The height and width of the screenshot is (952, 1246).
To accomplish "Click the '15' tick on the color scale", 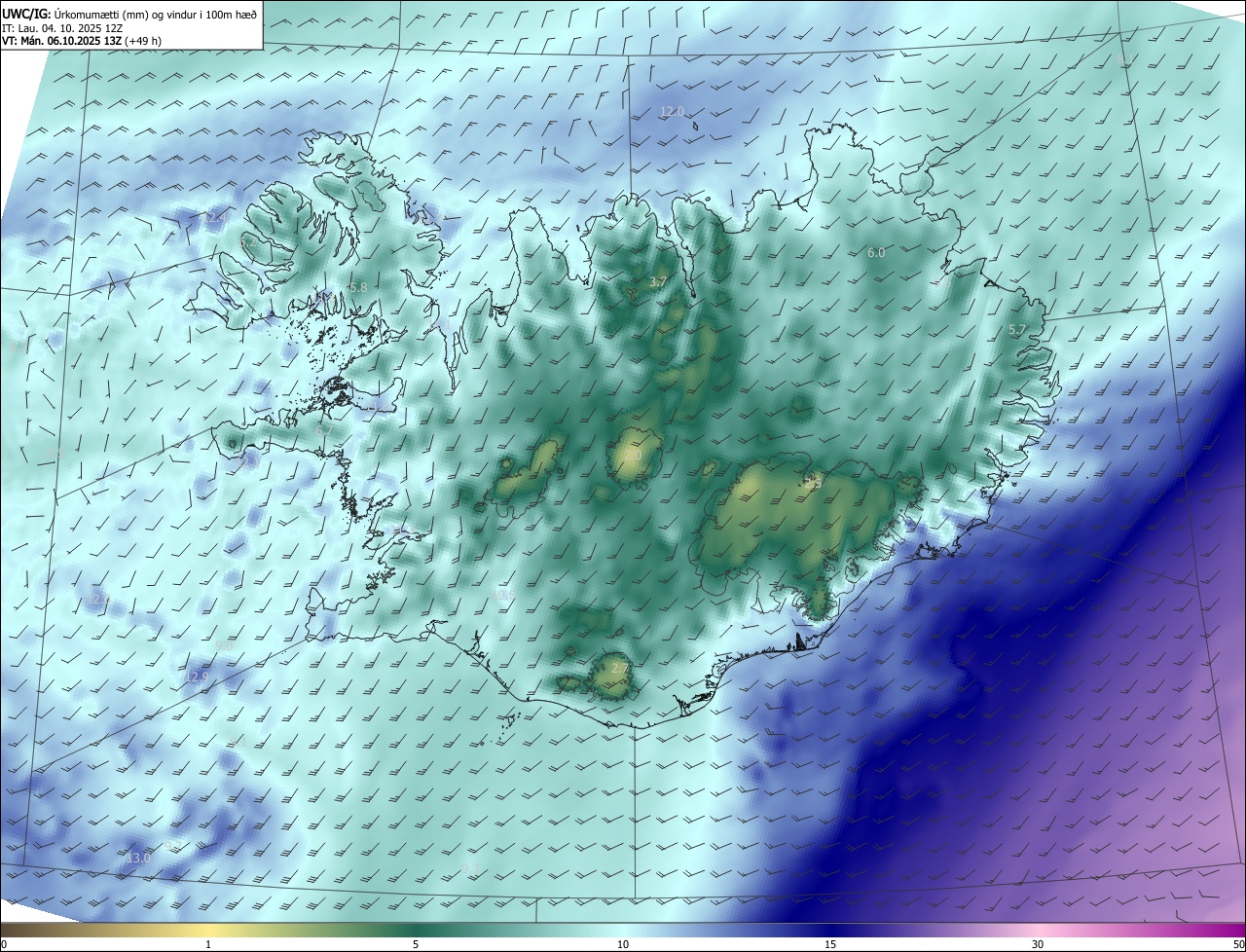I will pyautogui.click(x=830, y=944).
